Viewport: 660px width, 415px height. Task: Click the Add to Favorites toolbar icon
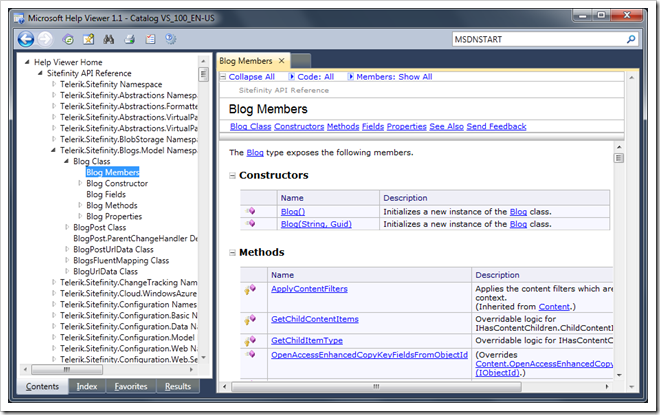pyautogui.click(x=89, y=39)
